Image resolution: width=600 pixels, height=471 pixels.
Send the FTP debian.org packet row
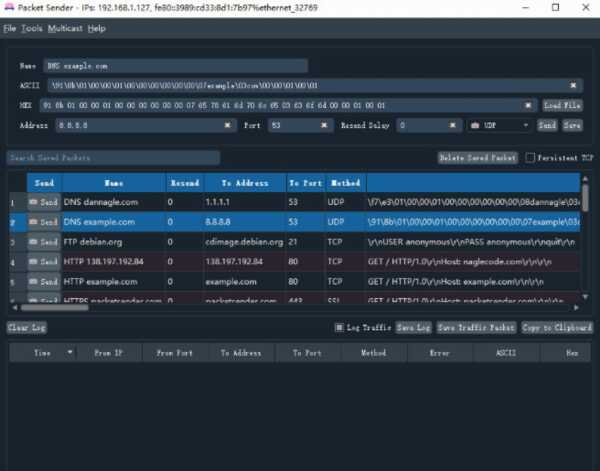point(43,242)
